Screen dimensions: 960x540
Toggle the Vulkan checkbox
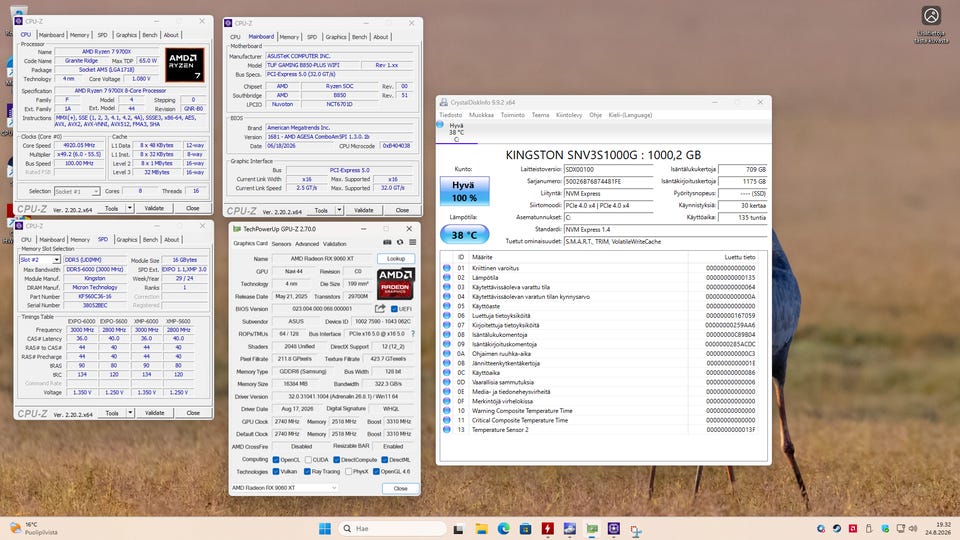coord(276,471)
